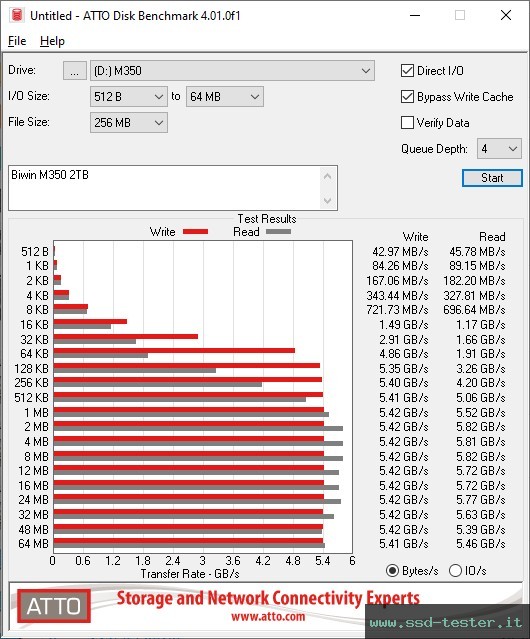Close the ATTO Disk Benchmark window
530x639 pixels.
pyautogui.click(x=506, y=15)
